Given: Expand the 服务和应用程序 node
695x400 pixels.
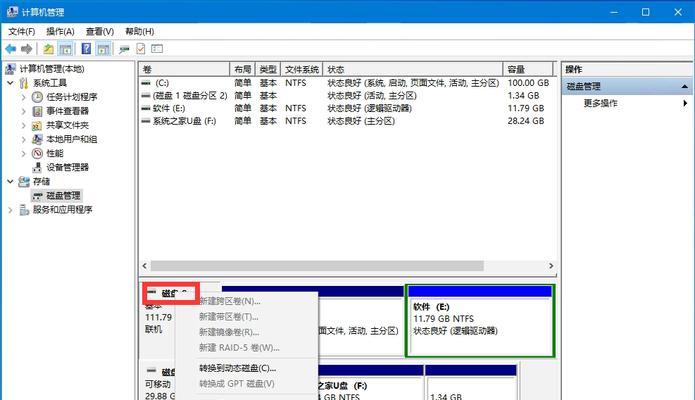Looking at the screenshot, I should point(10,210).
